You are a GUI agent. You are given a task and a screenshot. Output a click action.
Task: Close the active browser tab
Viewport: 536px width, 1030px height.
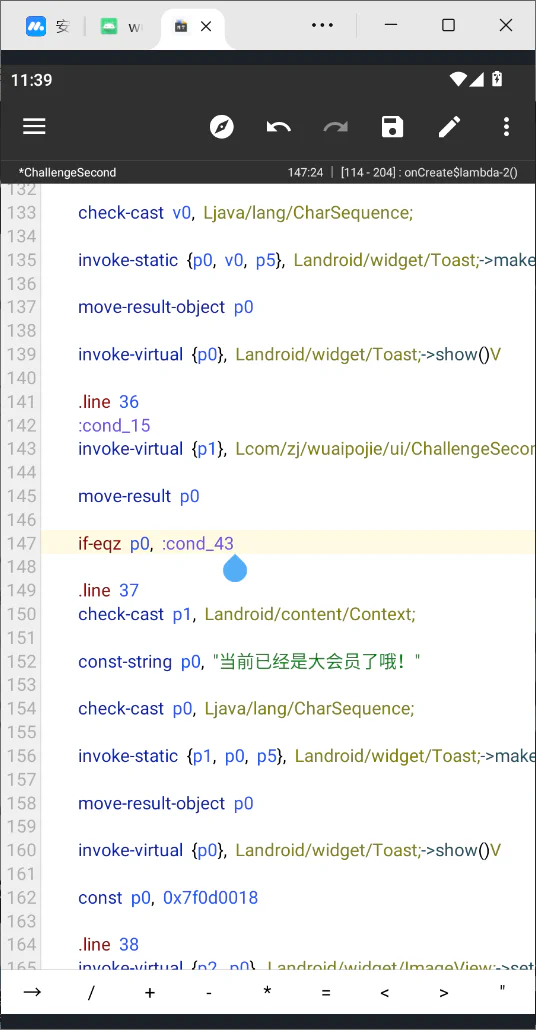pos(206,26)
